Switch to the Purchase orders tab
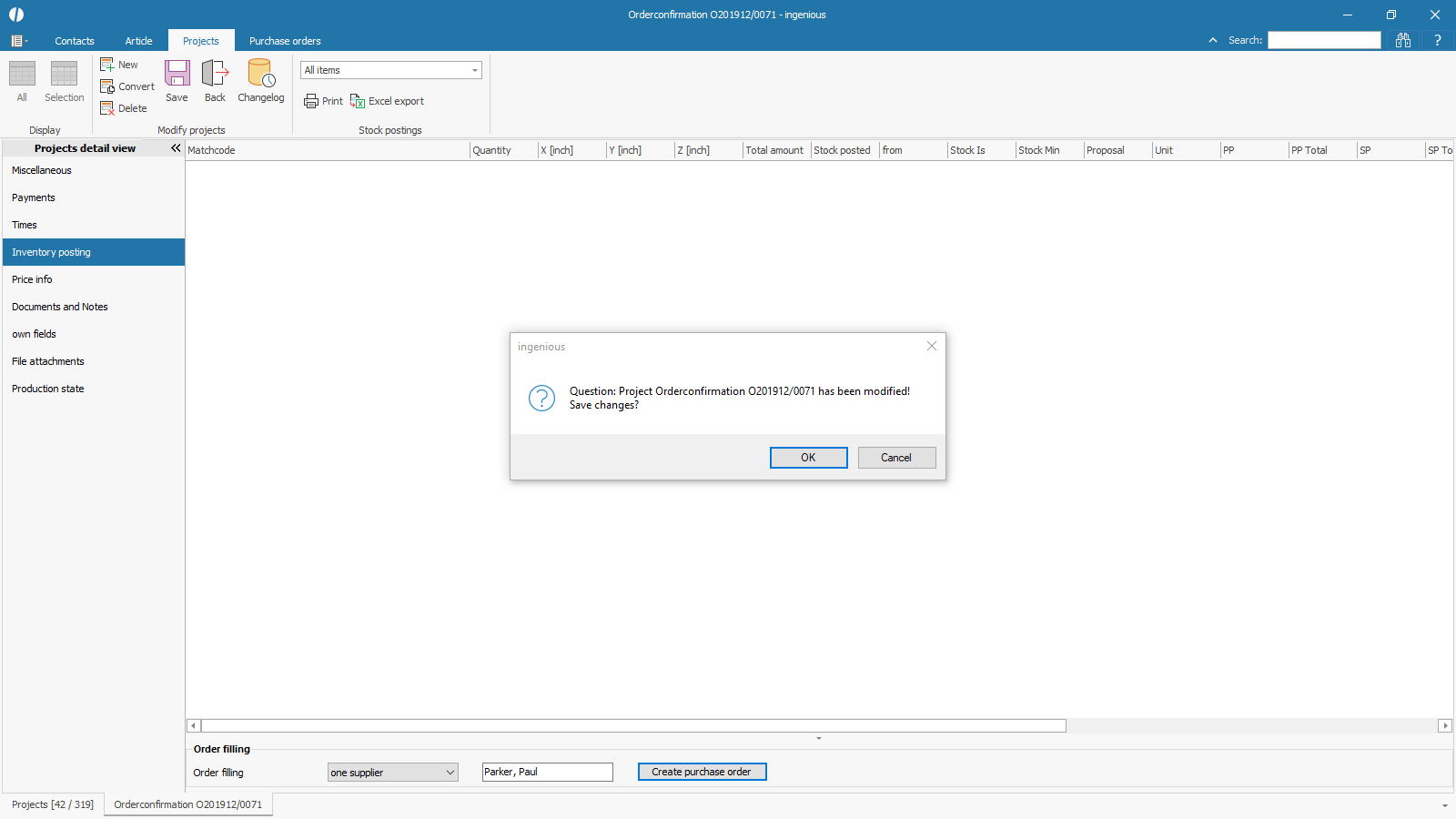The width and height of the screenshot is (1456, 819). coord(285,41)
